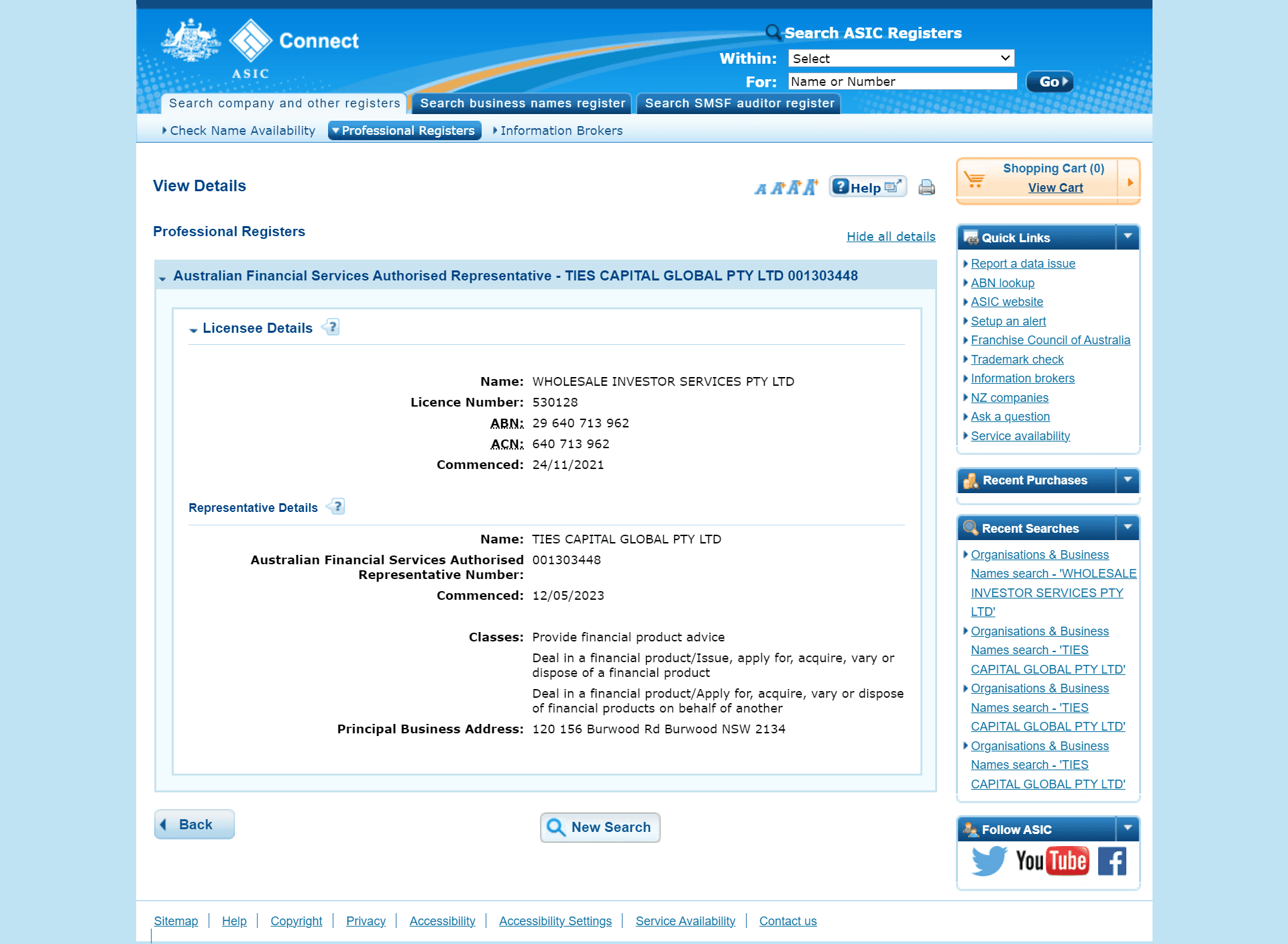The height and width of the screenshot is (944, 1288).
Task: Switch to Search company and other registers tab
Action: (284, 103)
